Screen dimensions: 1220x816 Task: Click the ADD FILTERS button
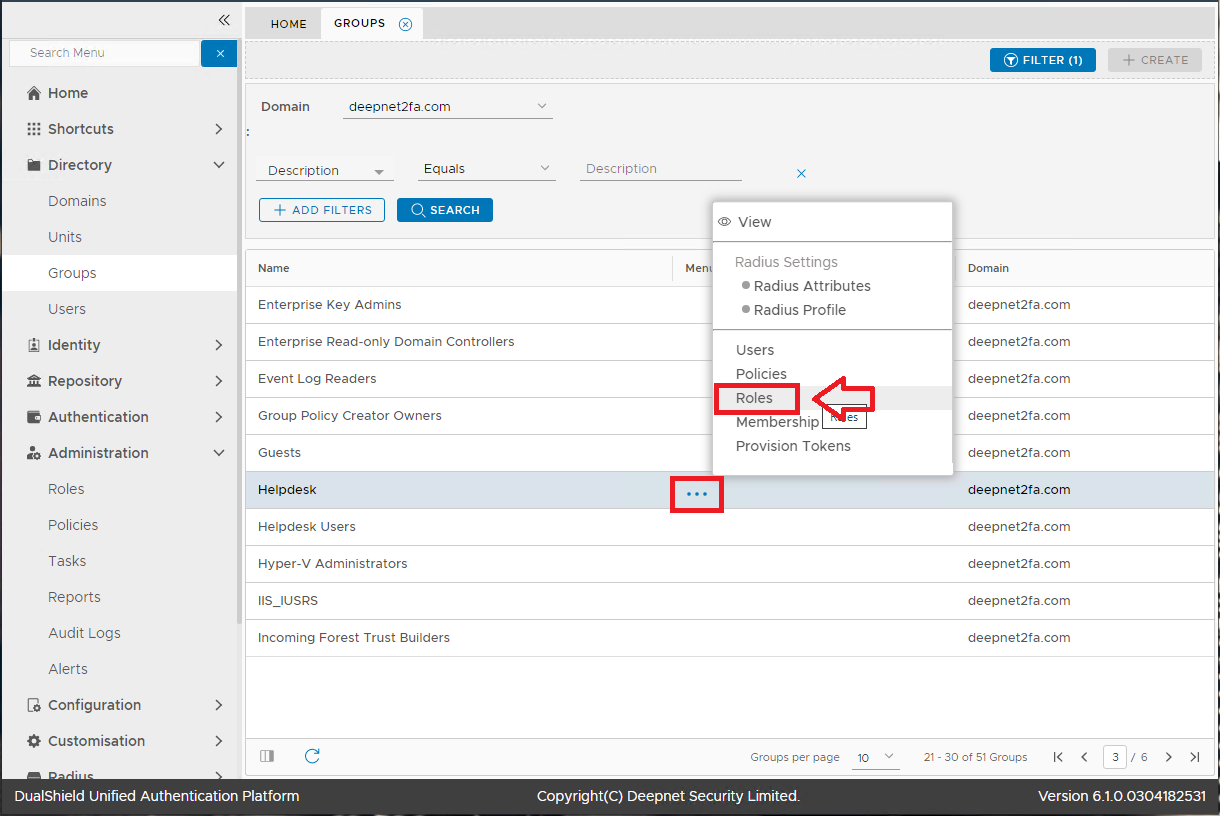pyautogui.click(x=322, y=210)
